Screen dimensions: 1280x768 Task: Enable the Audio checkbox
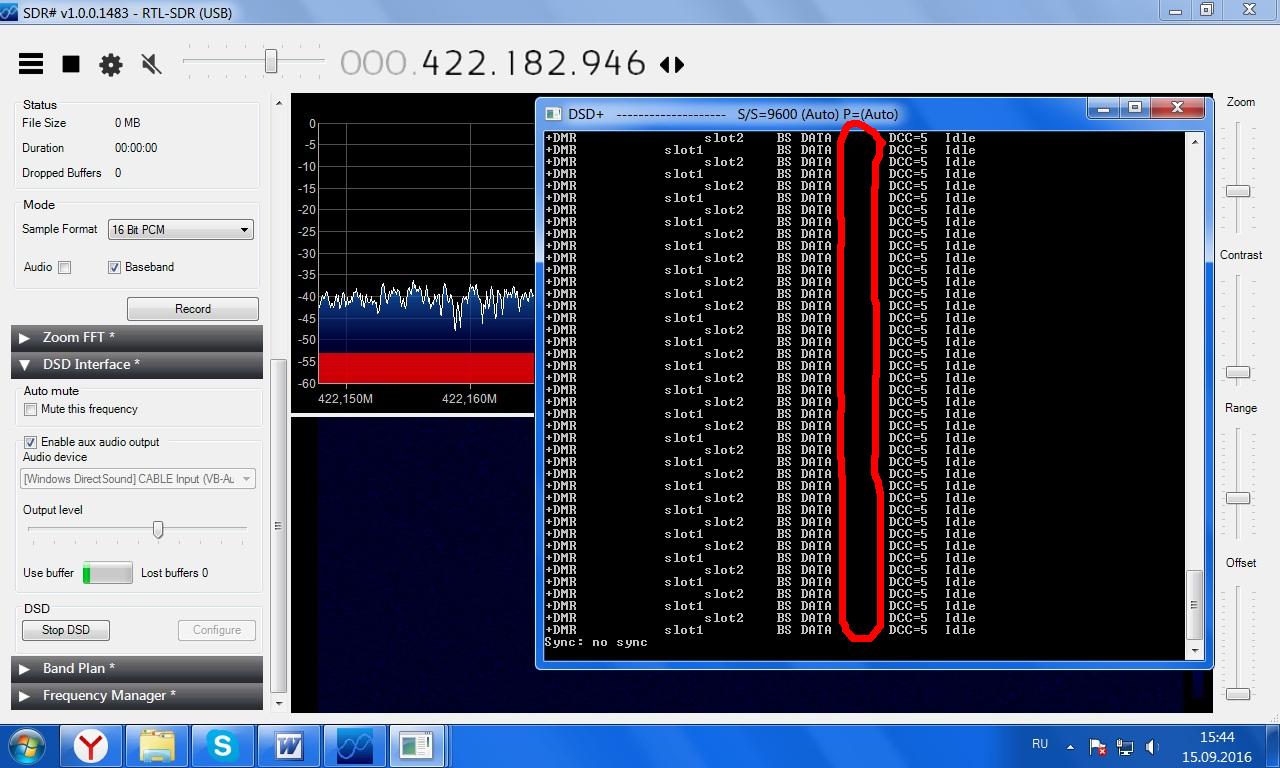(x=64, y=267)
